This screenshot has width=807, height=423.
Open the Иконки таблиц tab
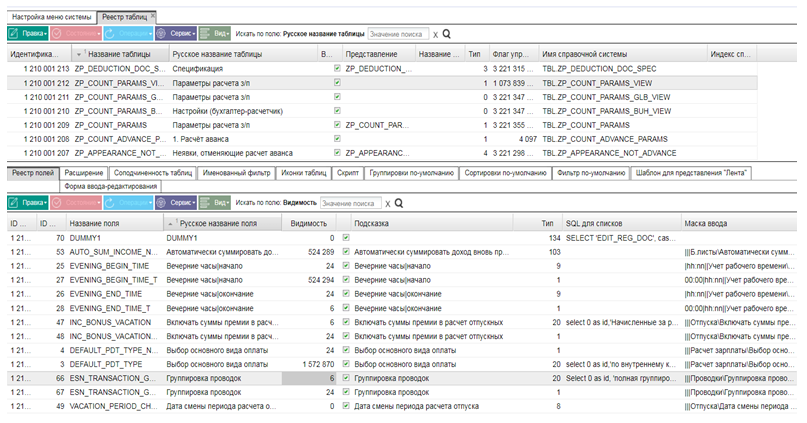point(304,173)
